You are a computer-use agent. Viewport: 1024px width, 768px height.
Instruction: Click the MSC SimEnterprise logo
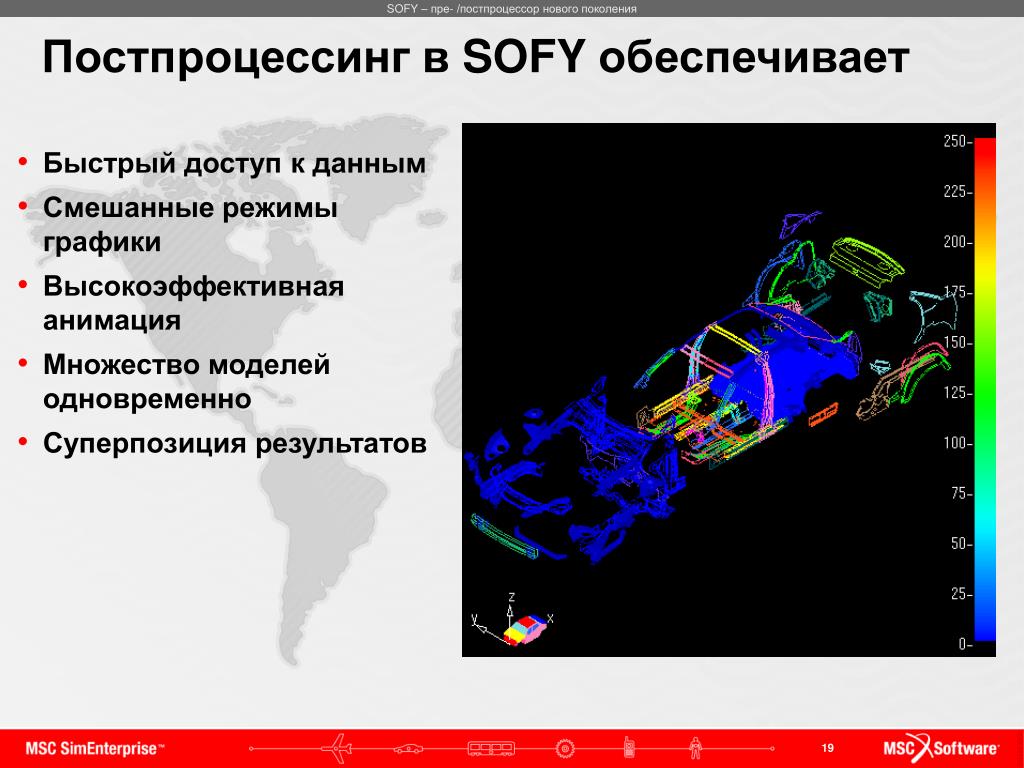tap(95, 748)
